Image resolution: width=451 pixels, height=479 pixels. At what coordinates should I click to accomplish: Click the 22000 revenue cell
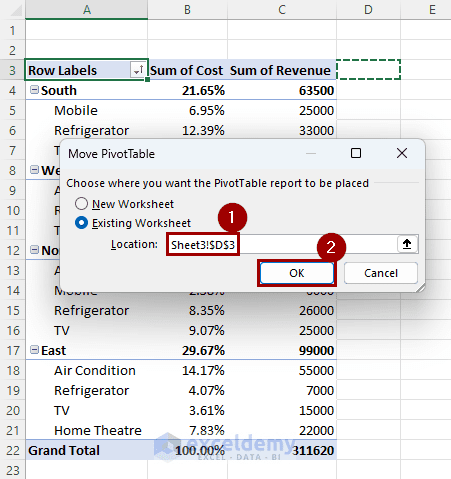coord(282,430)
